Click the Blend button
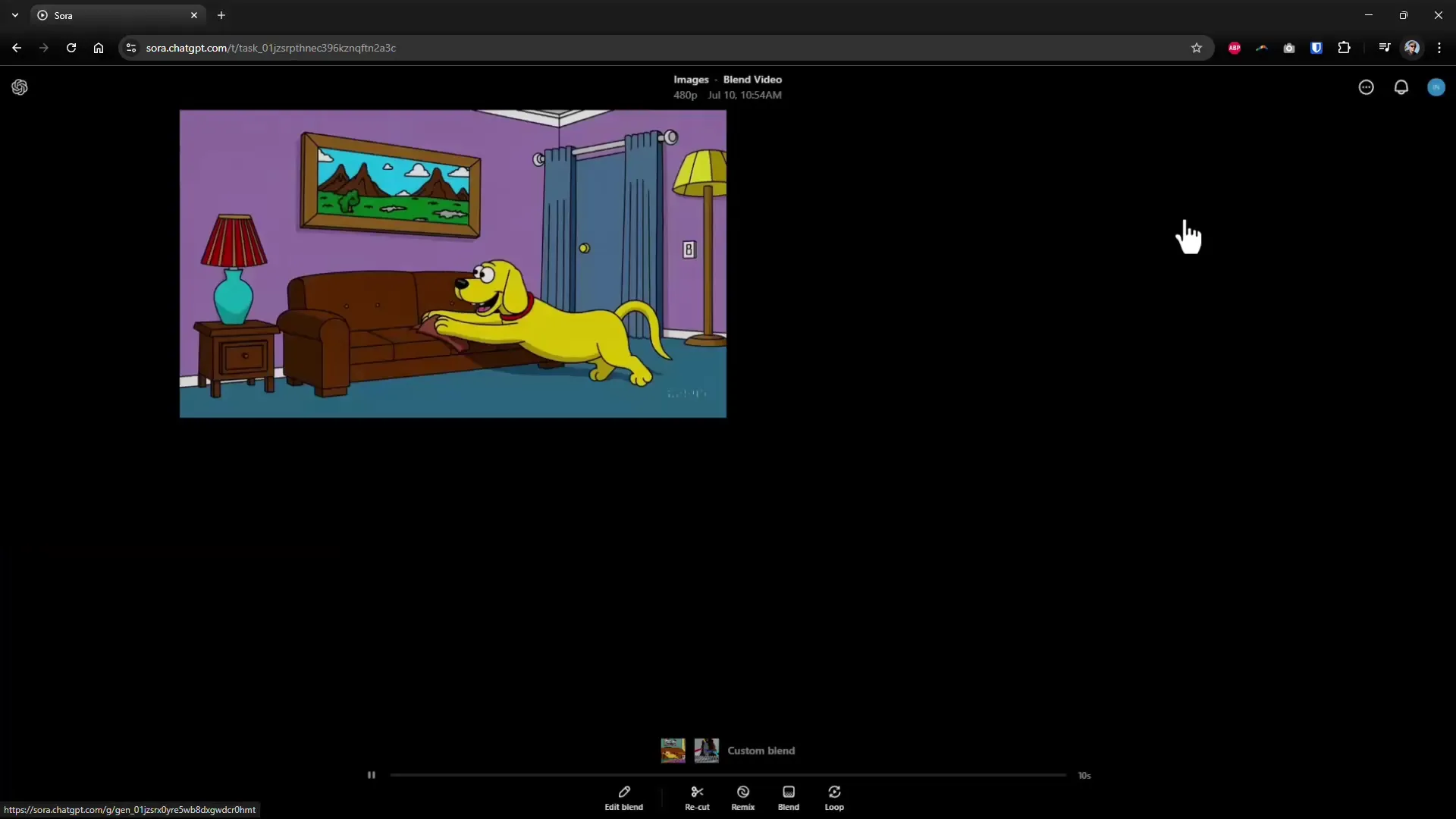The width and height of the screenshot is (1456, 819). click(789, 798)
